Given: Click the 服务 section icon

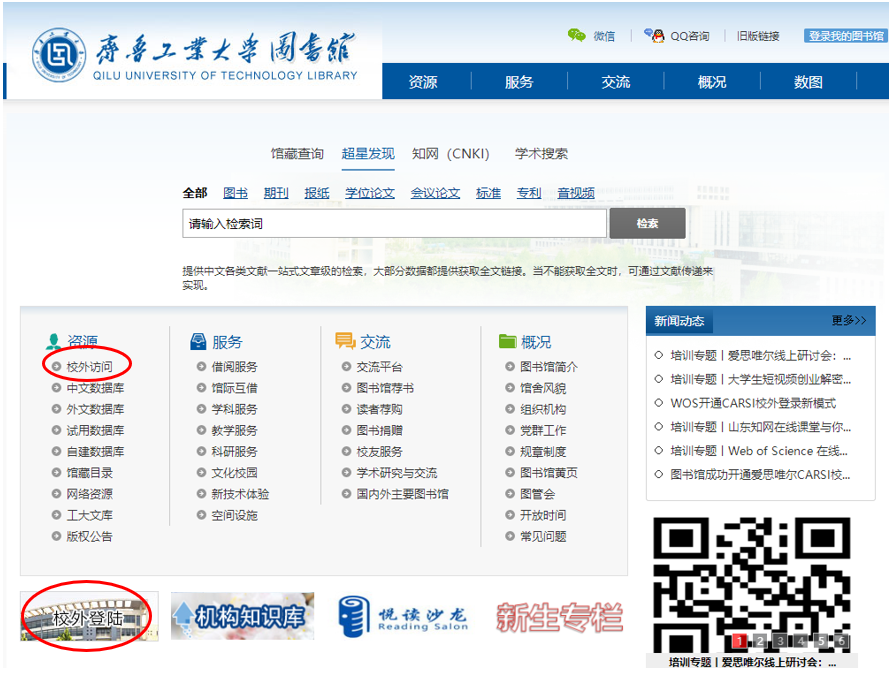Looking at the screenshot, I should click(198, 342).
